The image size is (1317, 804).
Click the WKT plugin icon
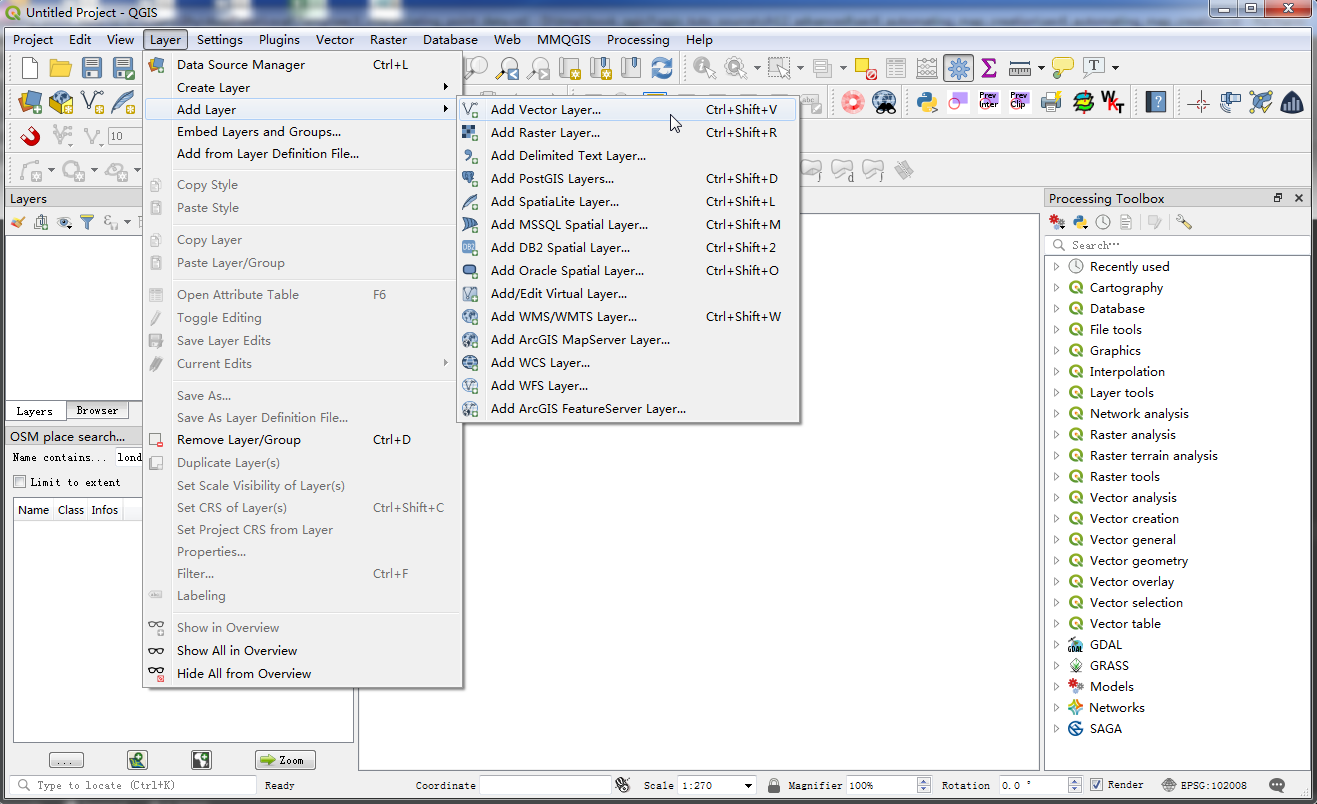(1113, 101)
